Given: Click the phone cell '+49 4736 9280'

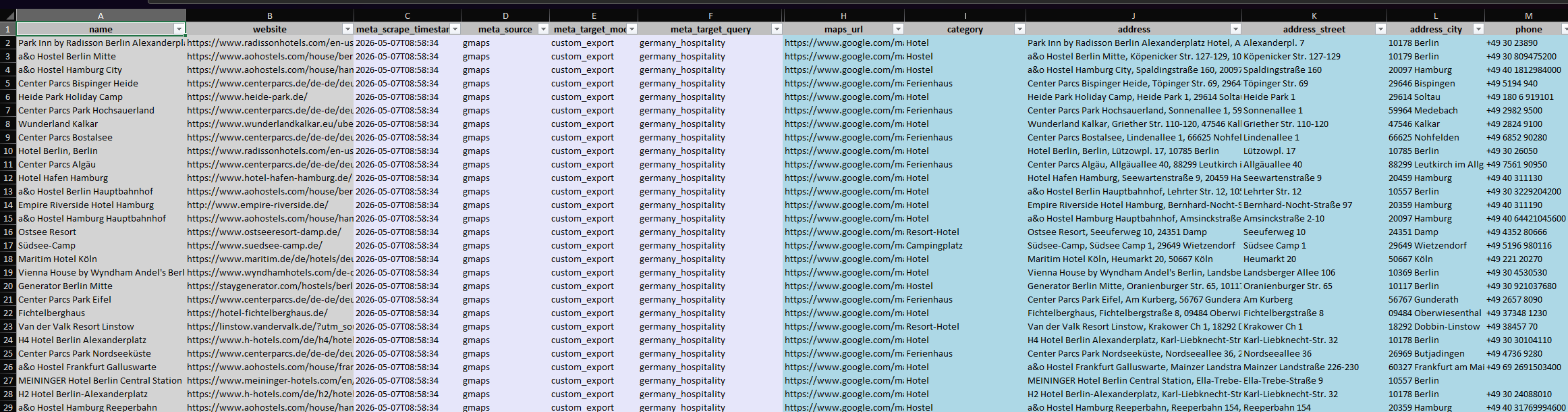Looking at the screenshot, I should point(1526,353).
